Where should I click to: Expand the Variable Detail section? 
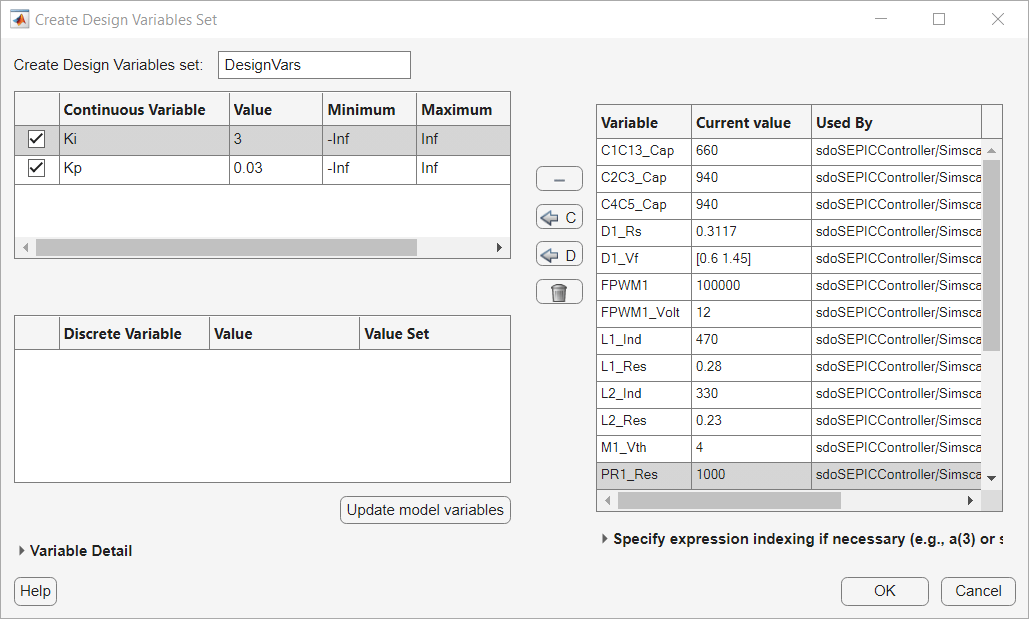(23, 551)
